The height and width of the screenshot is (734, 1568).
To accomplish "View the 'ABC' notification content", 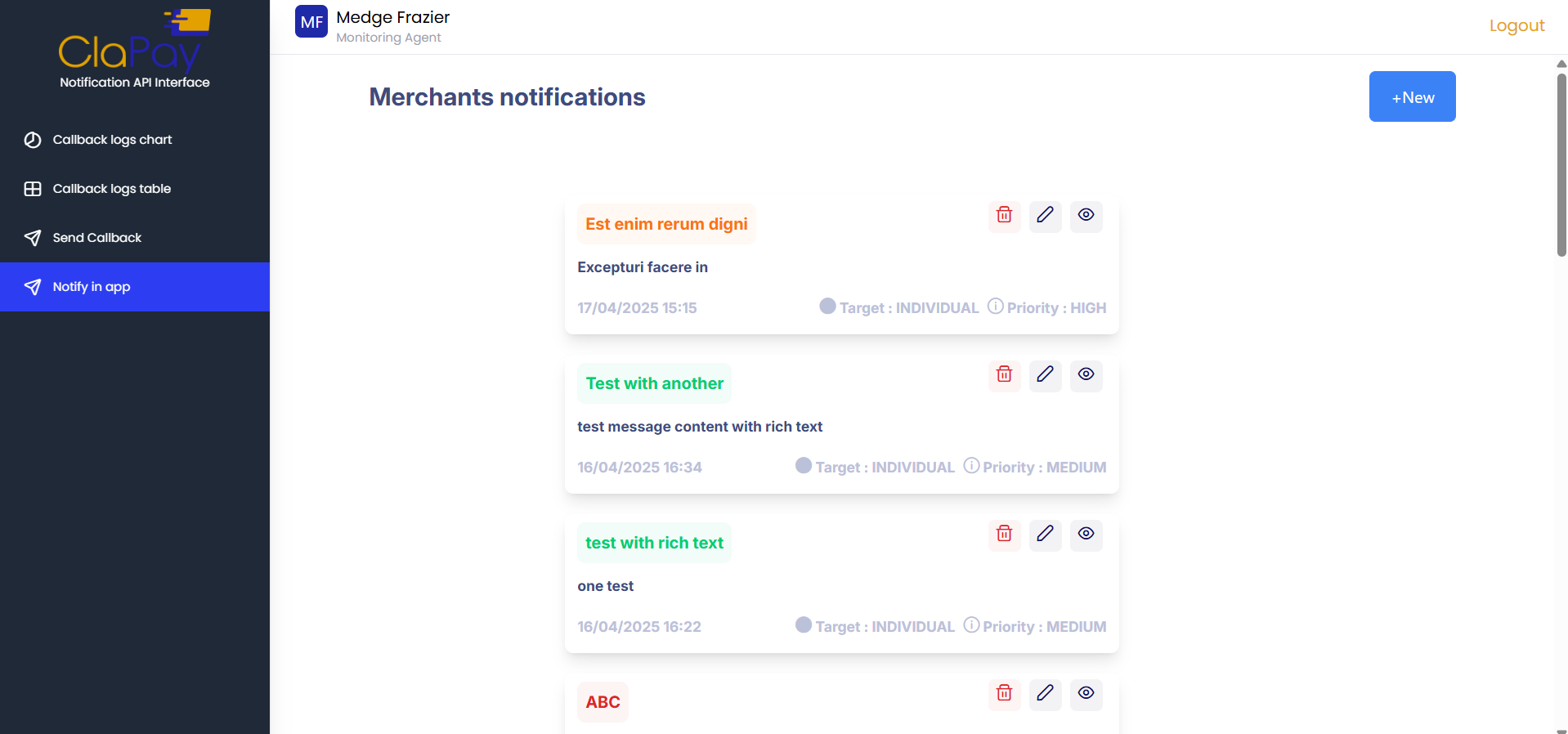I will (1086, 694).
